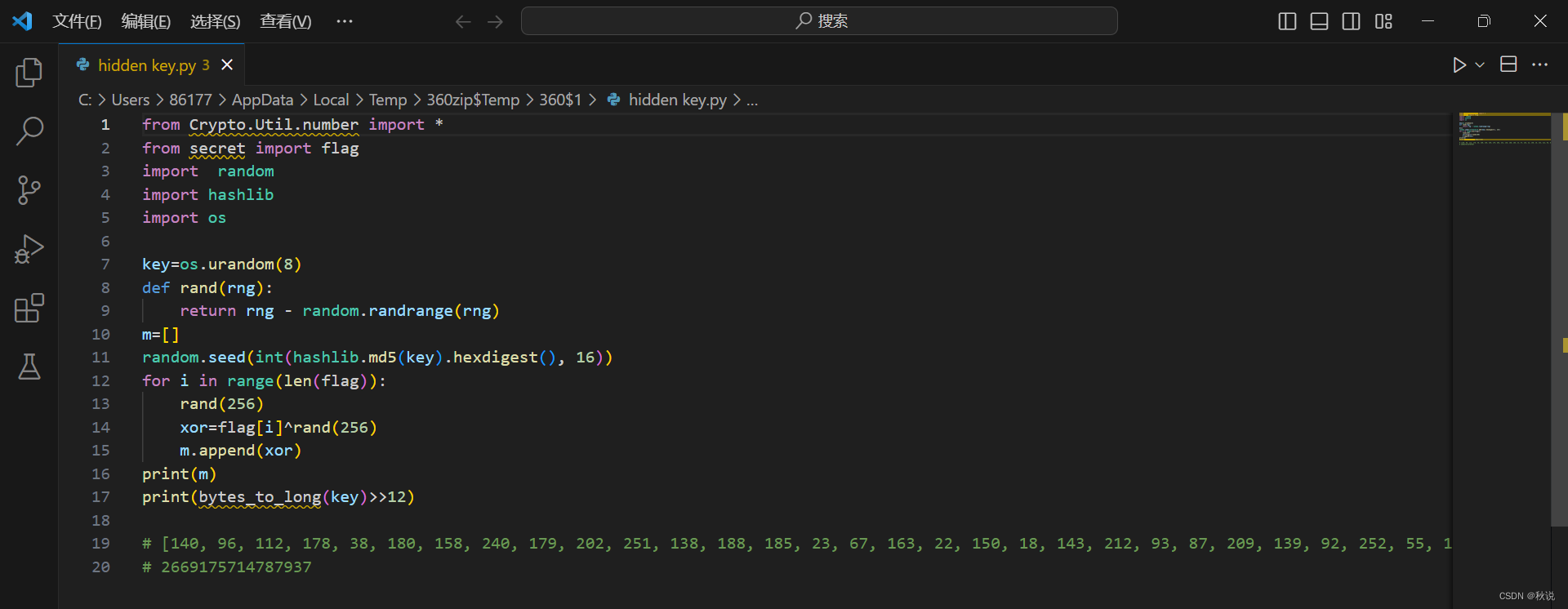Image resolution: width=1568 pixels, height=609 pixels.
Task: Click the Local breadcrumb segment
Action: pyautogui.click(x=331, y=100)
